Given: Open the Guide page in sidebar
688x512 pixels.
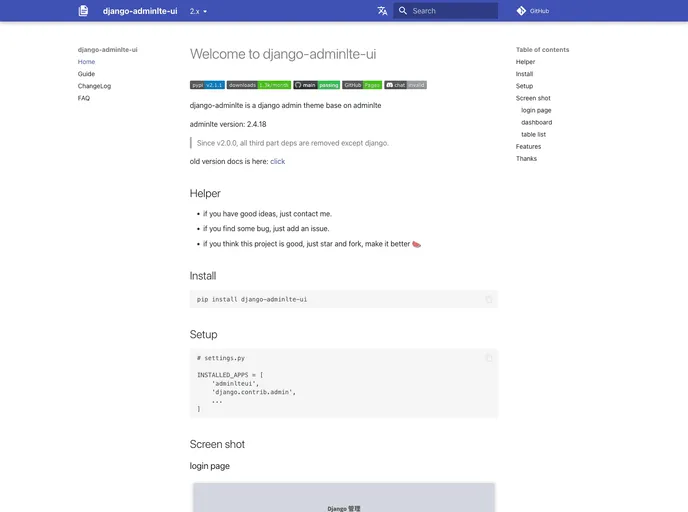Looking at the screenshot, I should [87, 74].
